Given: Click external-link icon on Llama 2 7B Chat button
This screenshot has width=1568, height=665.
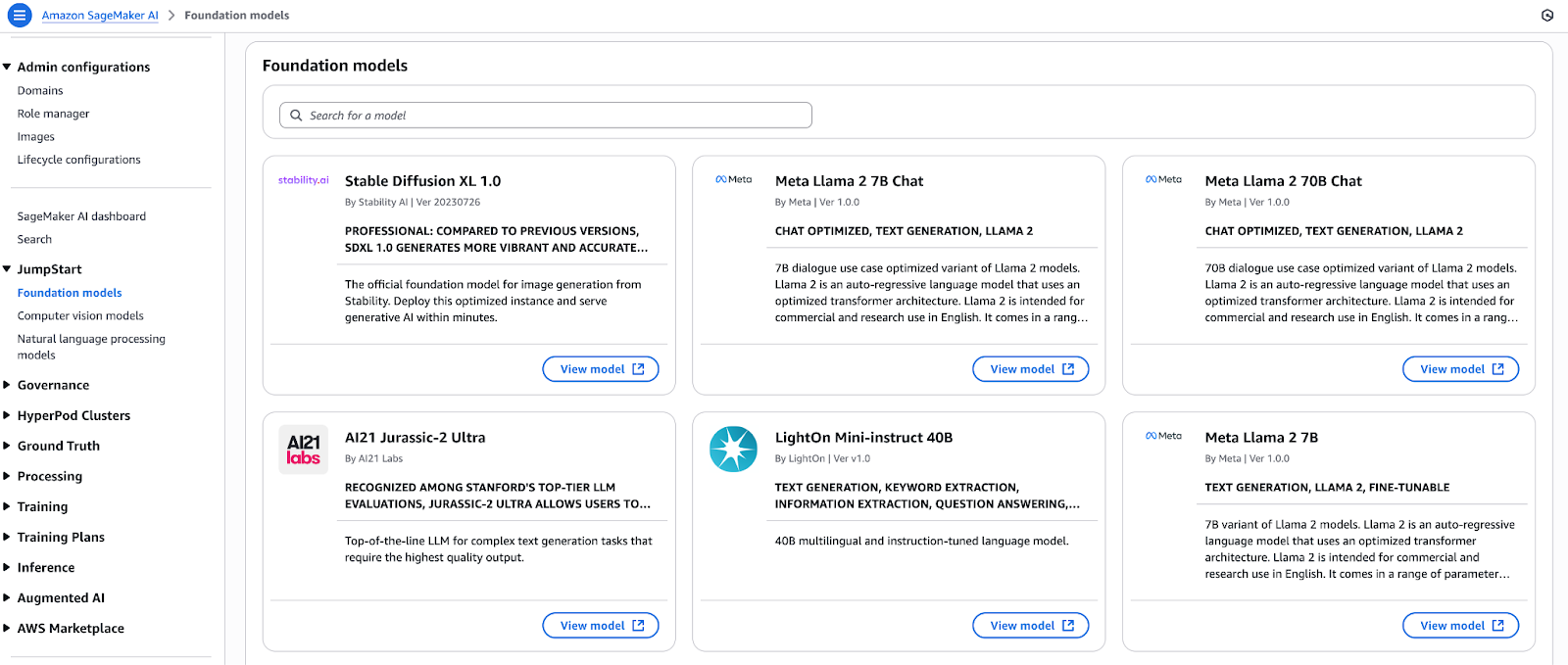Looking at the screenshot, I should pyautogui.click(x=1069, y=369).
